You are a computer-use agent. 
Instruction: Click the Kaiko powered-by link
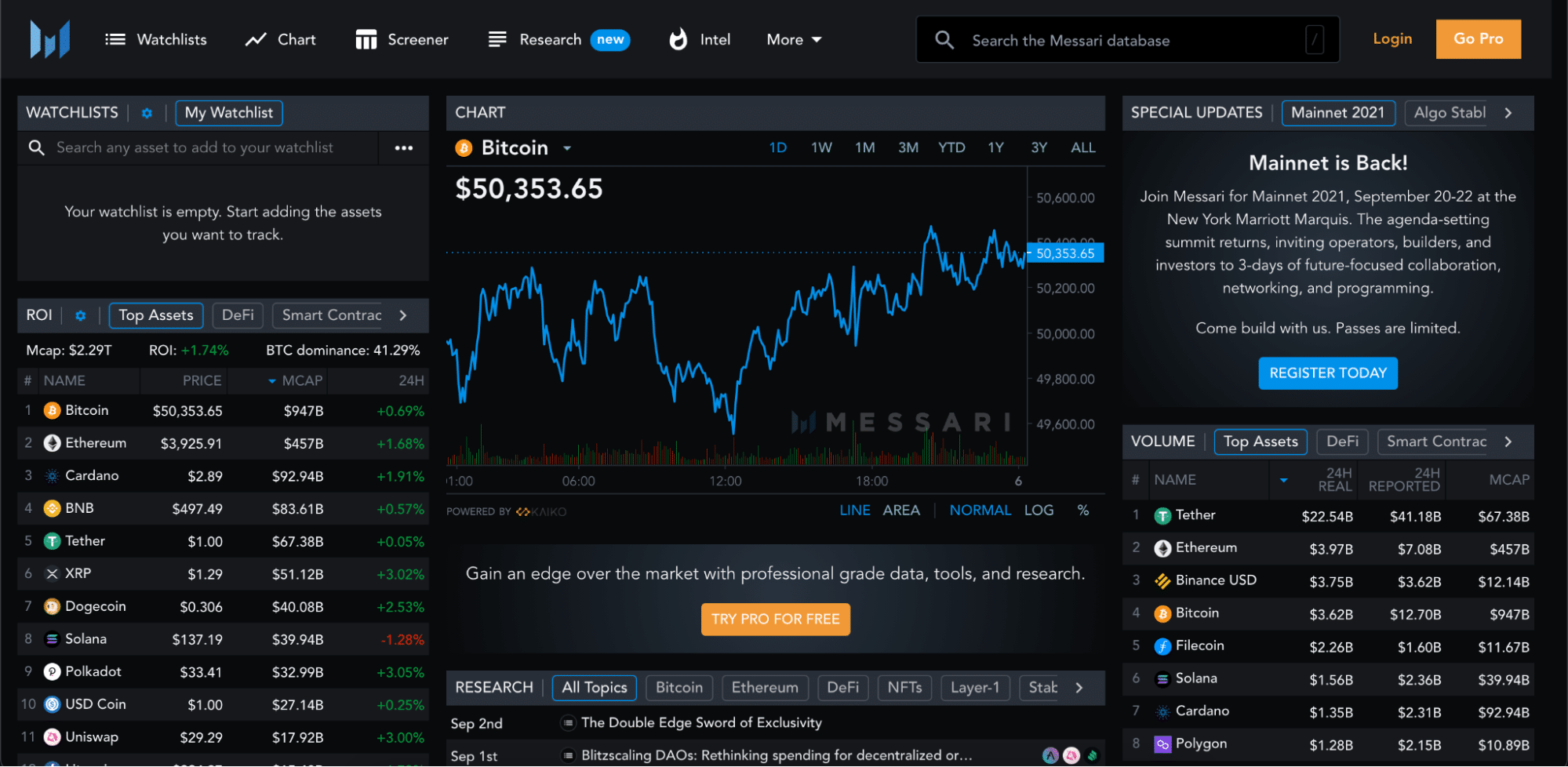[x=541, y=512]
